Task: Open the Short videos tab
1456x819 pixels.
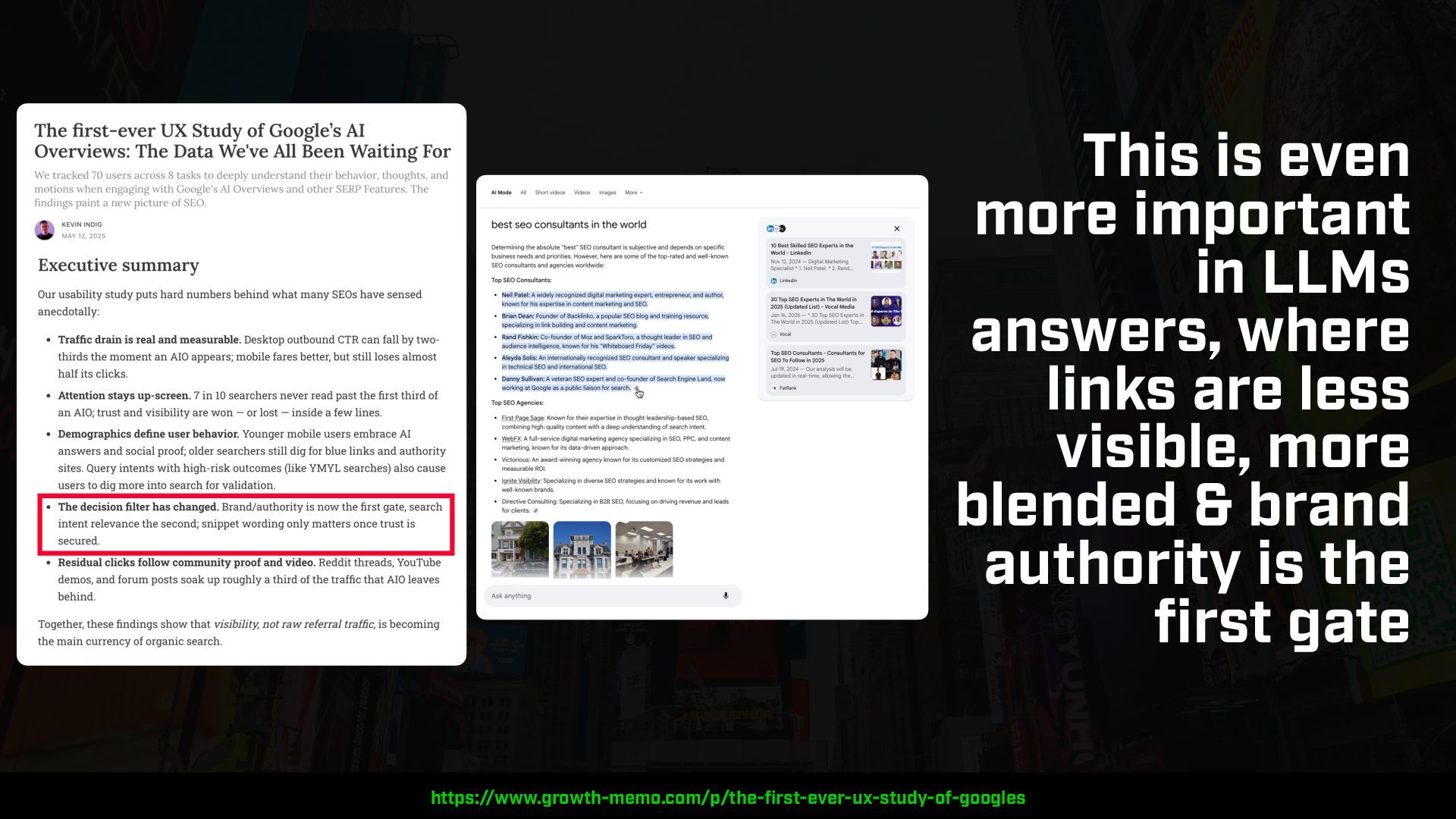Action: click(550, 193)
